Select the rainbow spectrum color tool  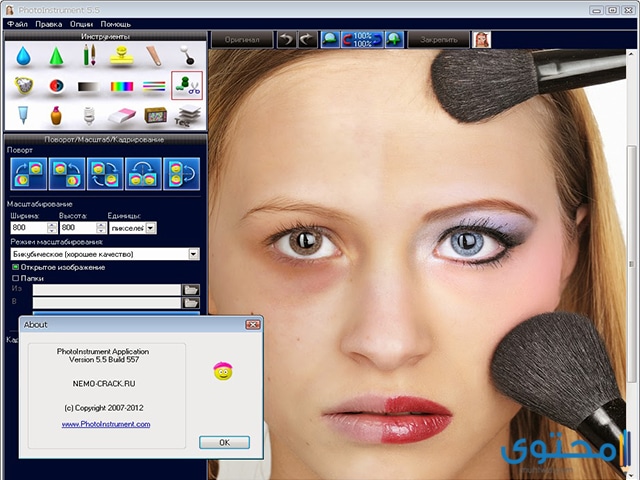pyautogui.click(x=122, y=87)
